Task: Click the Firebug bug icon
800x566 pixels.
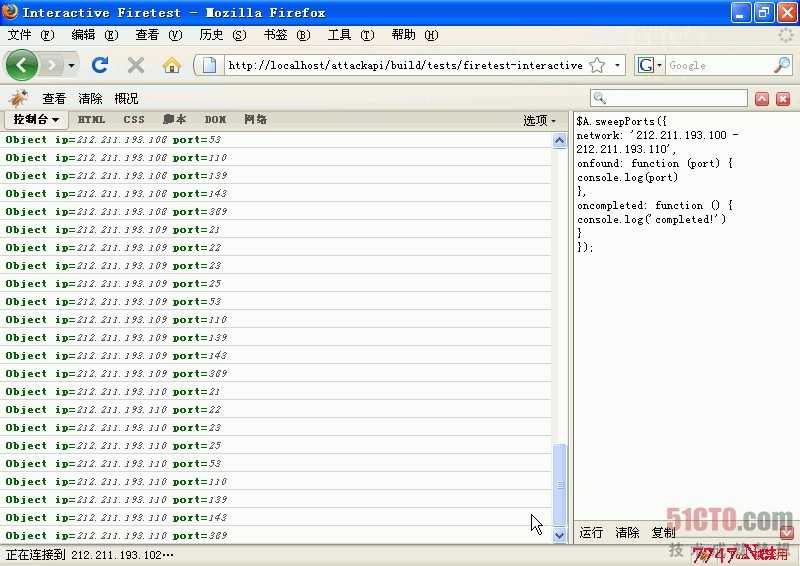Action: click(19, 98)
